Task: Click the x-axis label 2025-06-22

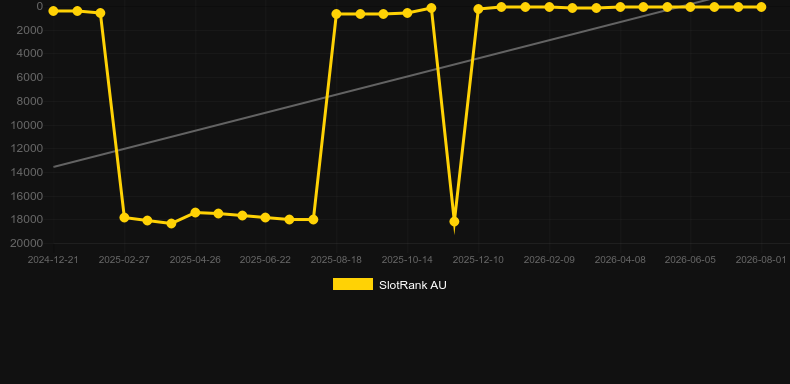Action: coord(265,260)
